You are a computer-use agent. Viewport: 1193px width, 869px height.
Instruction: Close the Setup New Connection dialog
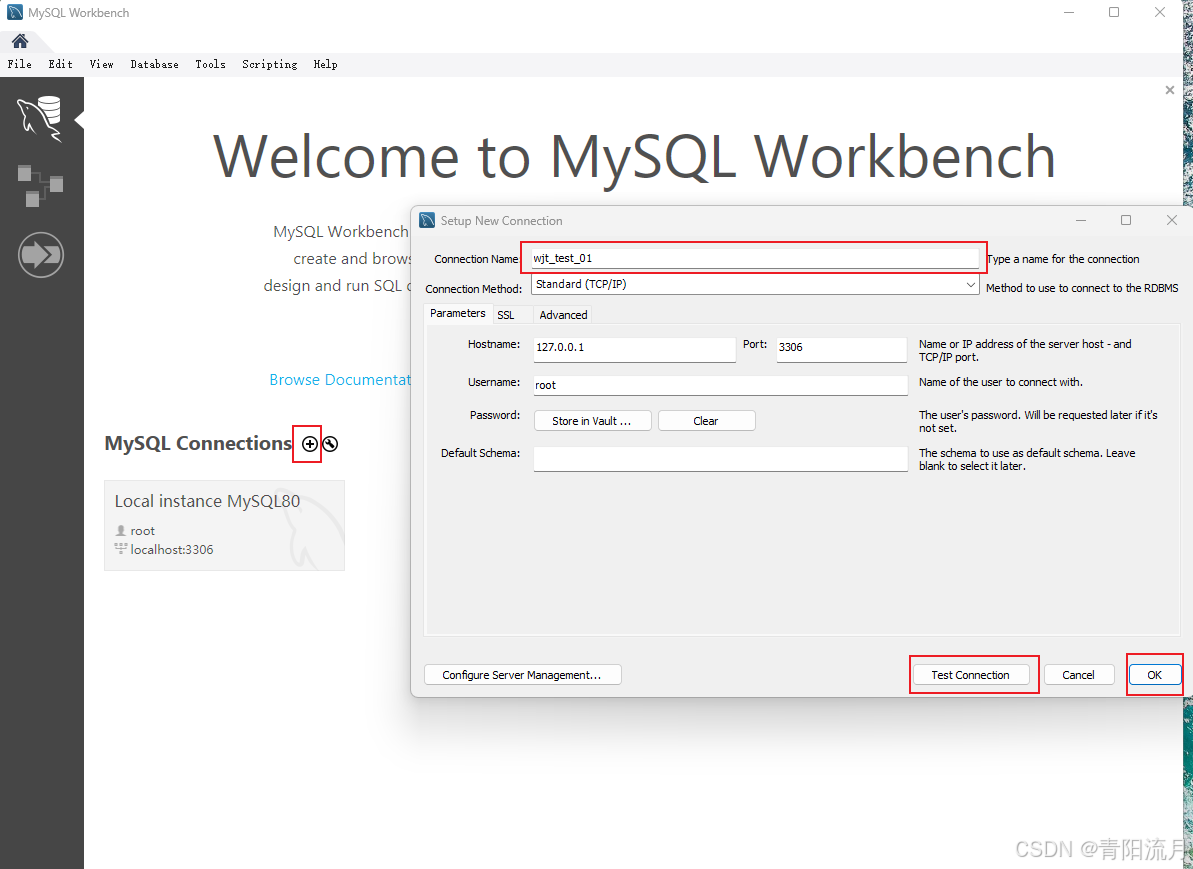pyautogui.click(x=1171, y=220)
